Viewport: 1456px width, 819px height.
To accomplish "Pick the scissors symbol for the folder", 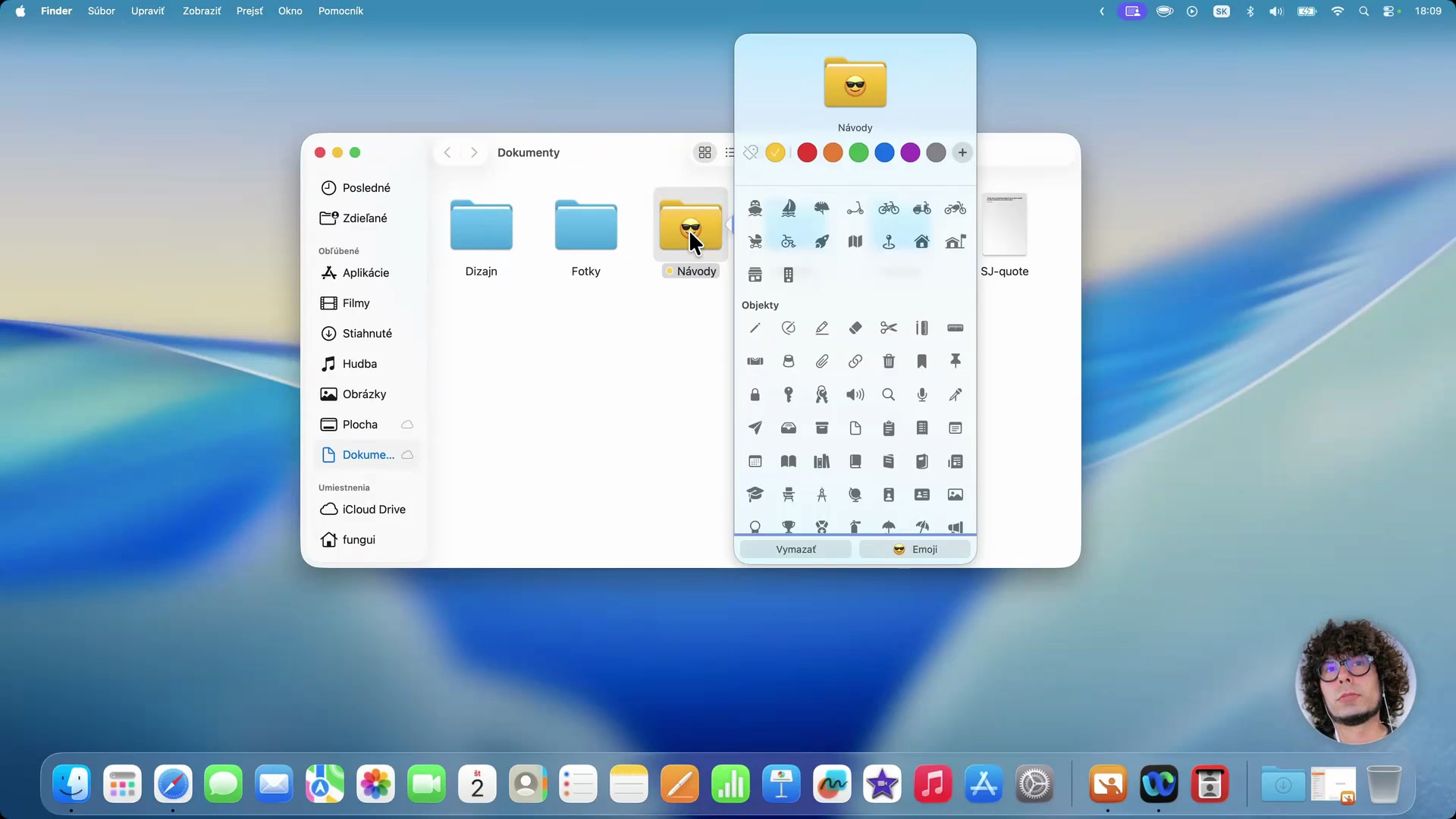I will point(888,328).
